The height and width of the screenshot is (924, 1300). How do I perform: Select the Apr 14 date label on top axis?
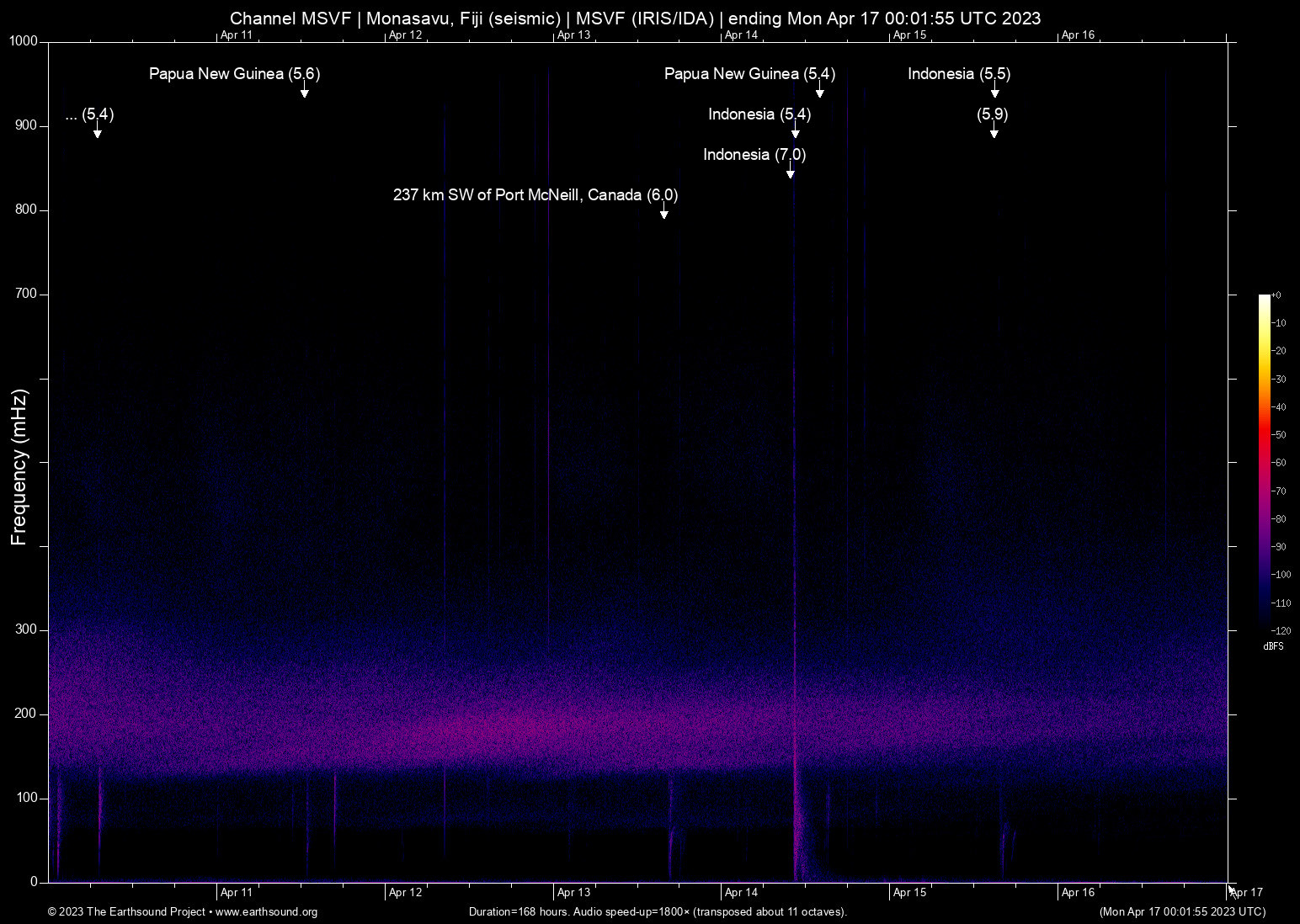741,35
